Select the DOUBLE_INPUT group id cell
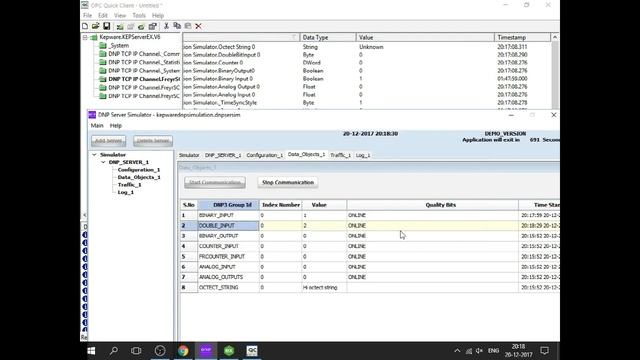Screen dimensions: 640x360 228,226
